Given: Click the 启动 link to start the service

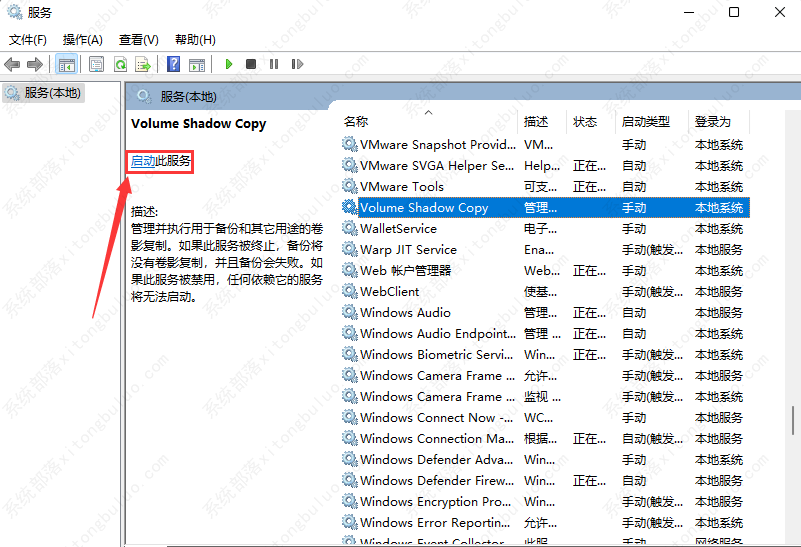Looking at the screenshot, I should 143,161.
